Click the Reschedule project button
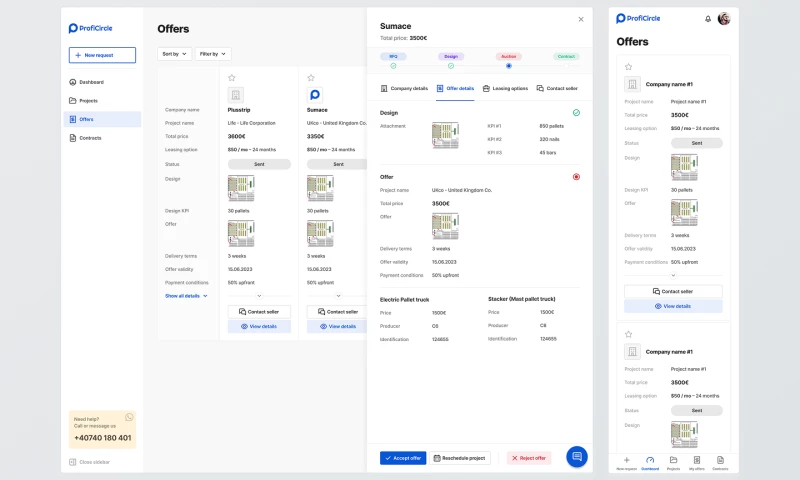800x480 pixels. 461,458
